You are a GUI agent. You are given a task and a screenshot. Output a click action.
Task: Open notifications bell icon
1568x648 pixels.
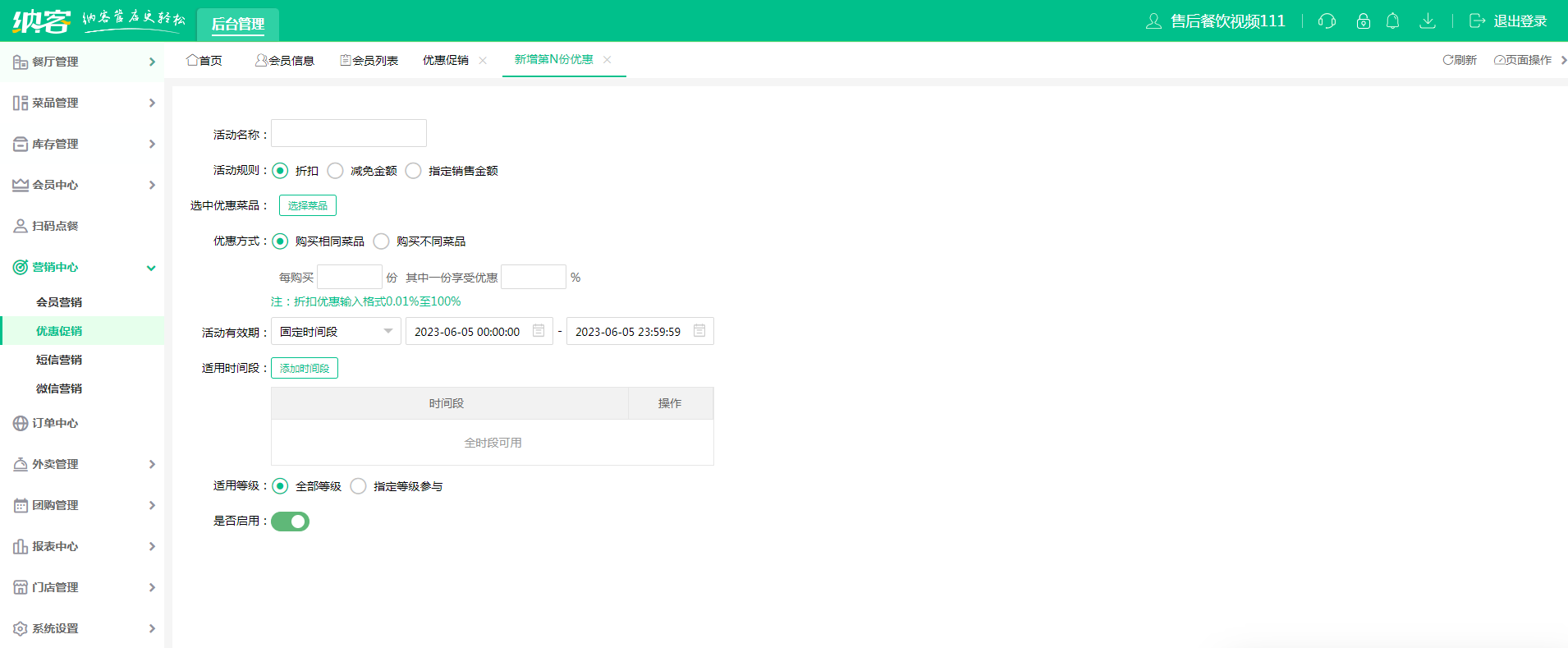[1393, 21]
